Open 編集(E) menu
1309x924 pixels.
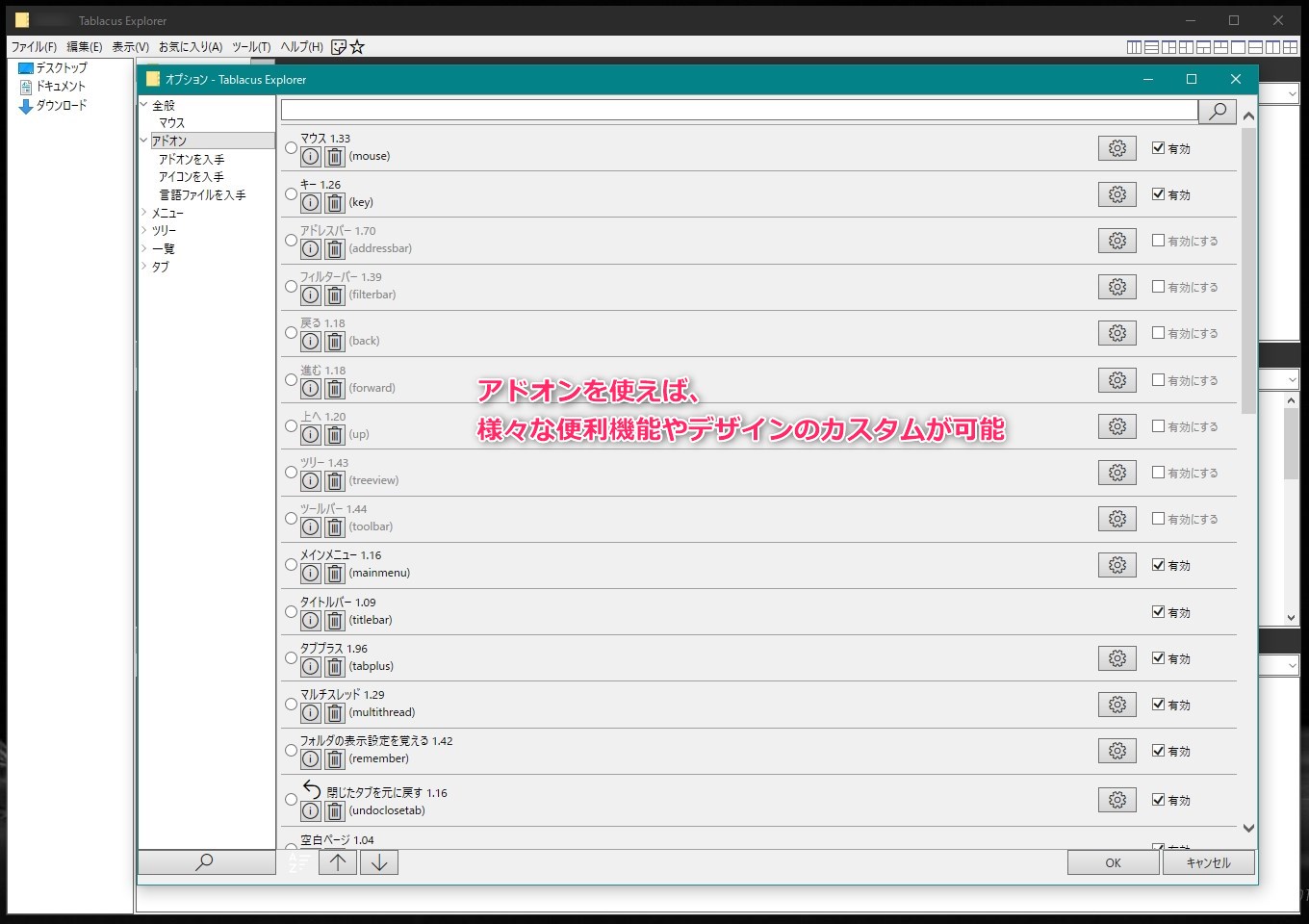(x=85, y=46)
